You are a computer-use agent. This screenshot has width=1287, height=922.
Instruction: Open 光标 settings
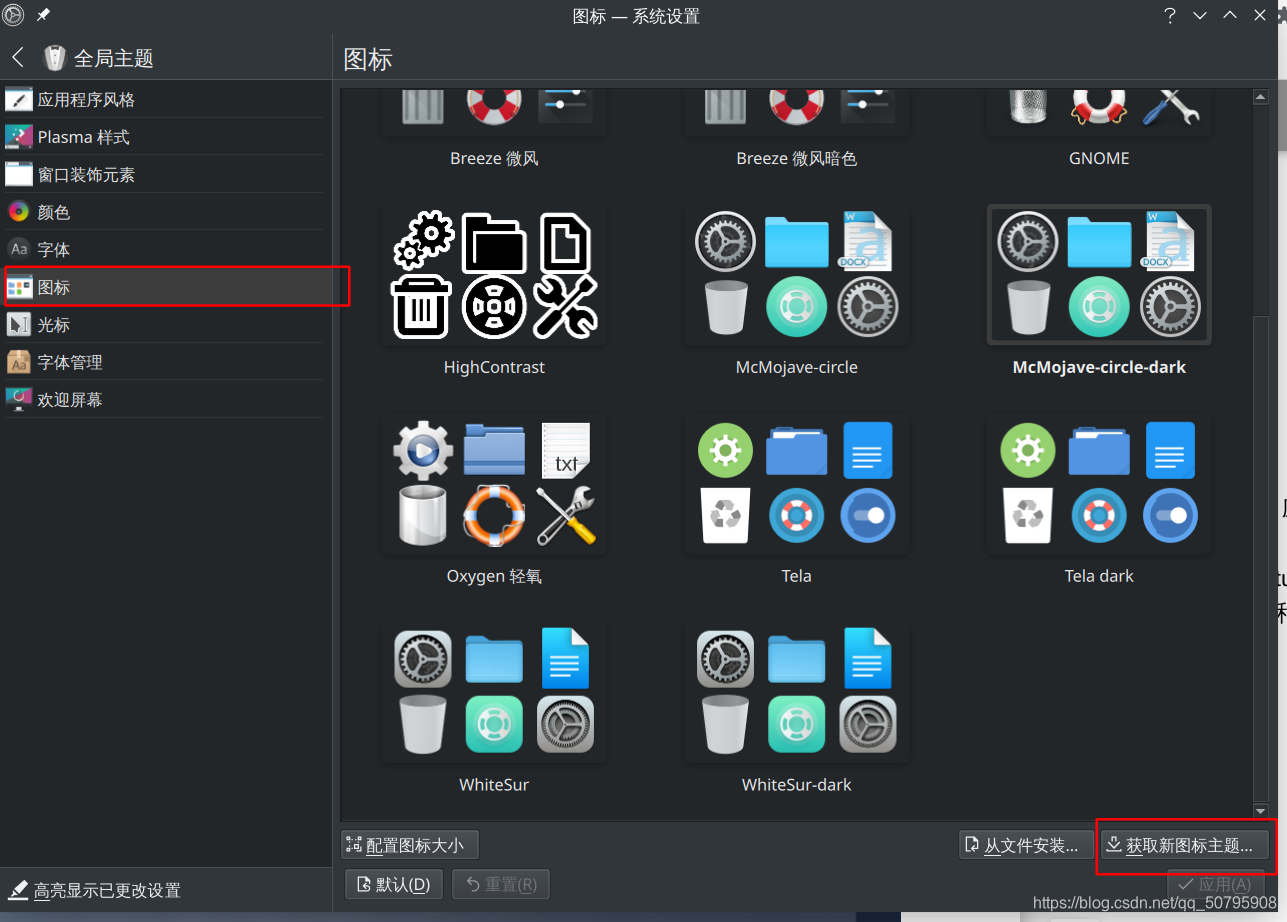[165, 324]
